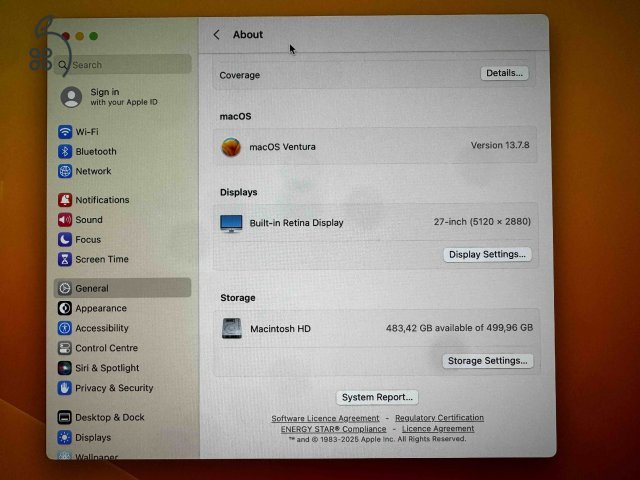The image size is (640, 480).
Task: Select Sign in with your Apple ID
Action: 109,97
